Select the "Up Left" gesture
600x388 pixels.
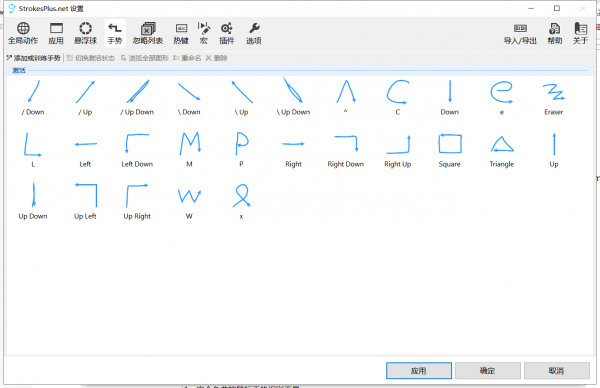[x=85, y=201]
